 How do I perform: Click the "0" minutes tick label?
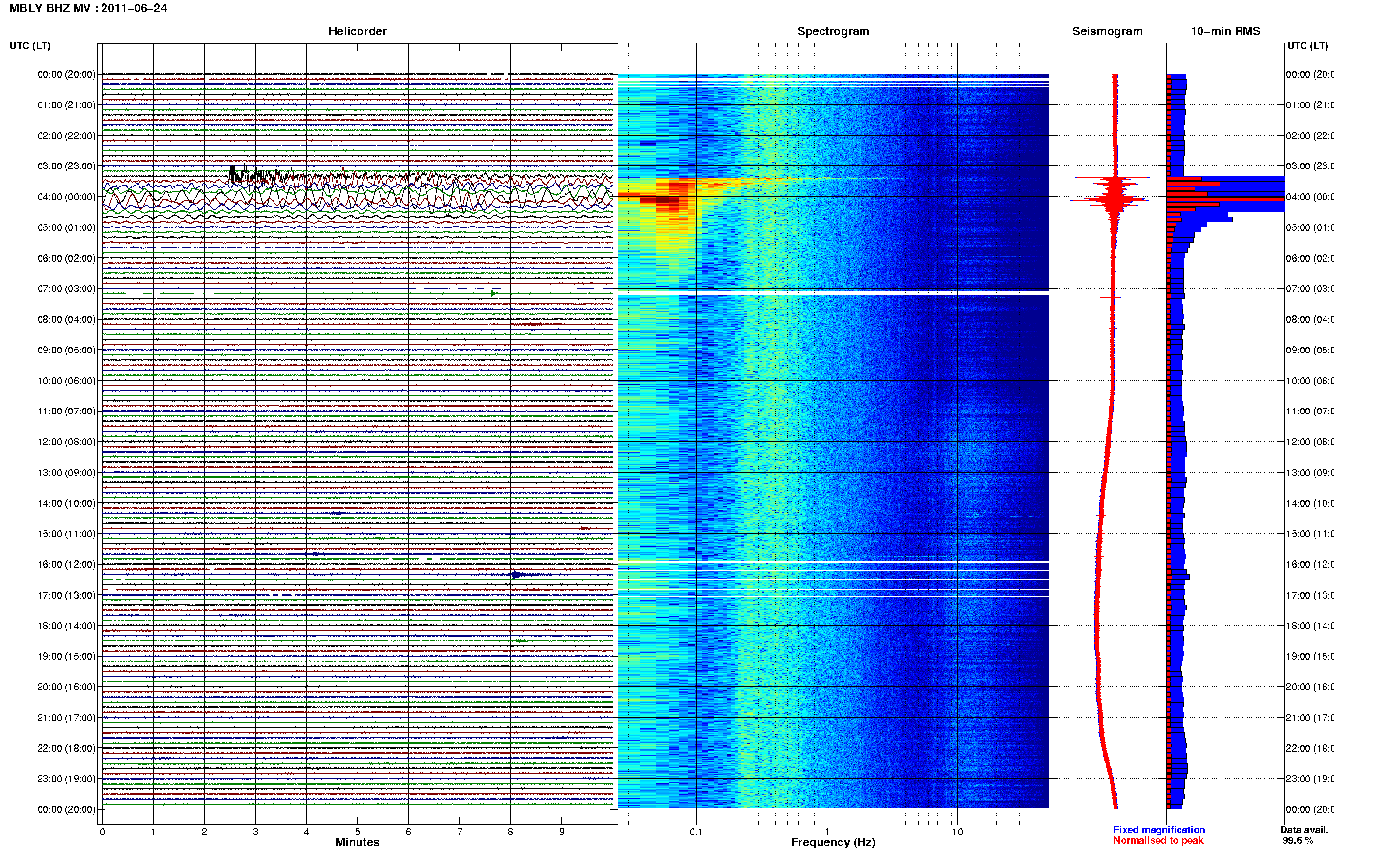click(x=102, y=832)
